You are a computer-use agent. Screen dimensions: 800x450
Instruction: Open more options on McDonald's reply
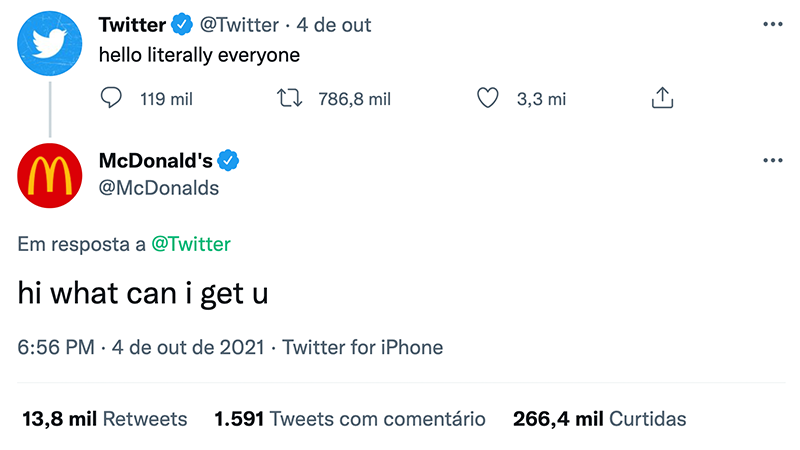[772, 160]
